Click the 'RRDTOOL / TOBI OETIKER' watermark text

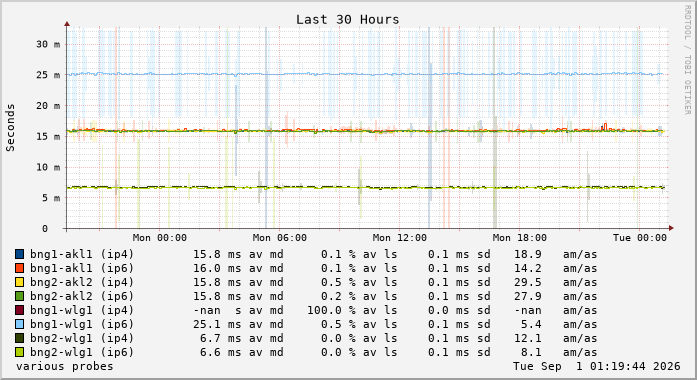pos(687,60)
